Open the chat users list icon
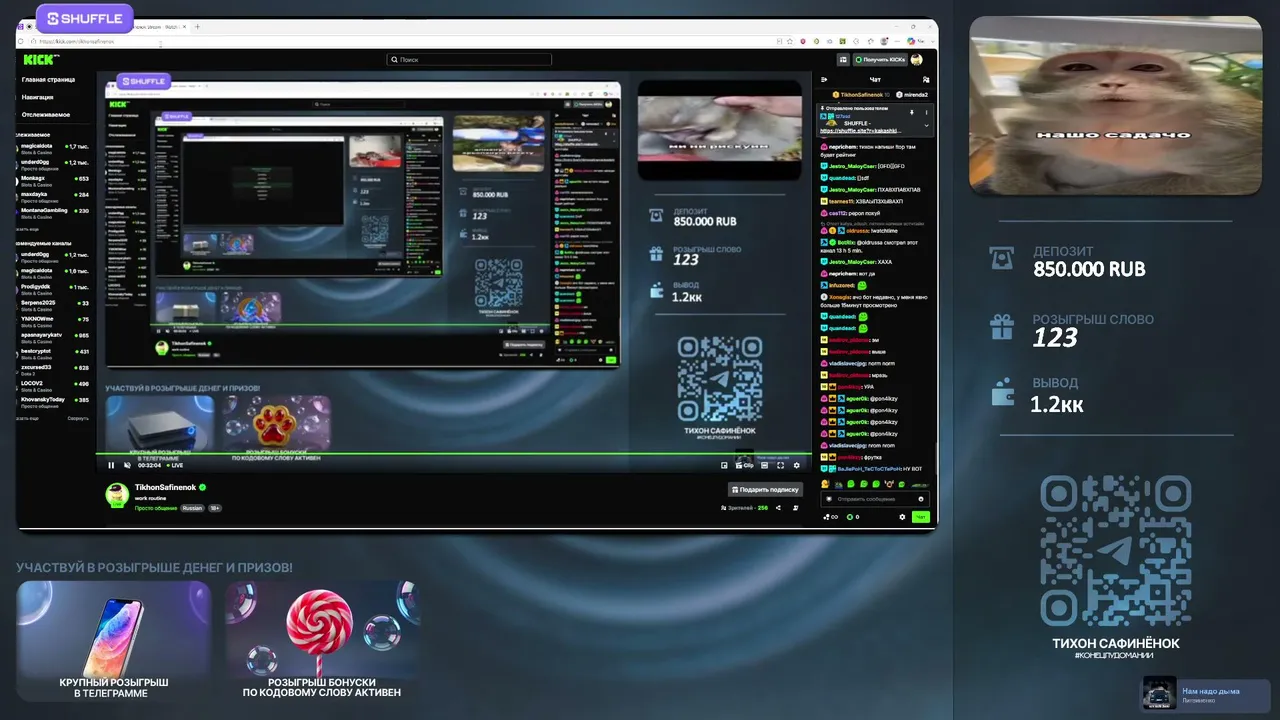This screenshot has height=720, width=1280. point(926,79)
